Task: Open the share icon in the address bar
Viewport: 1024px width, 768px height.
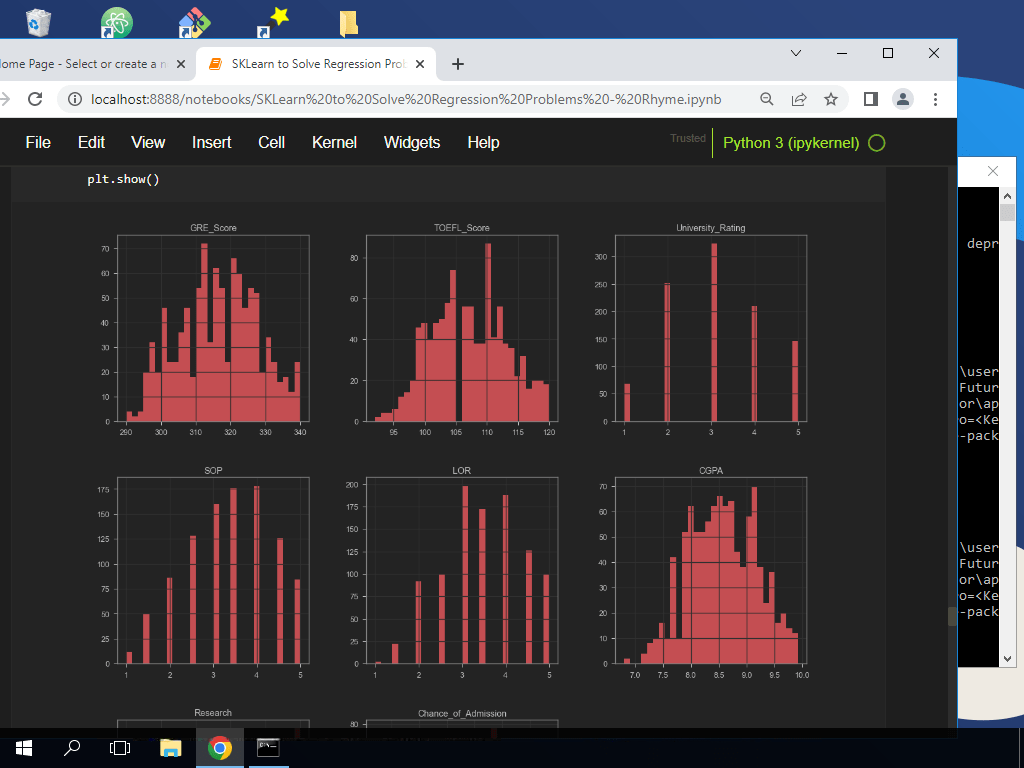Action: 798,99
